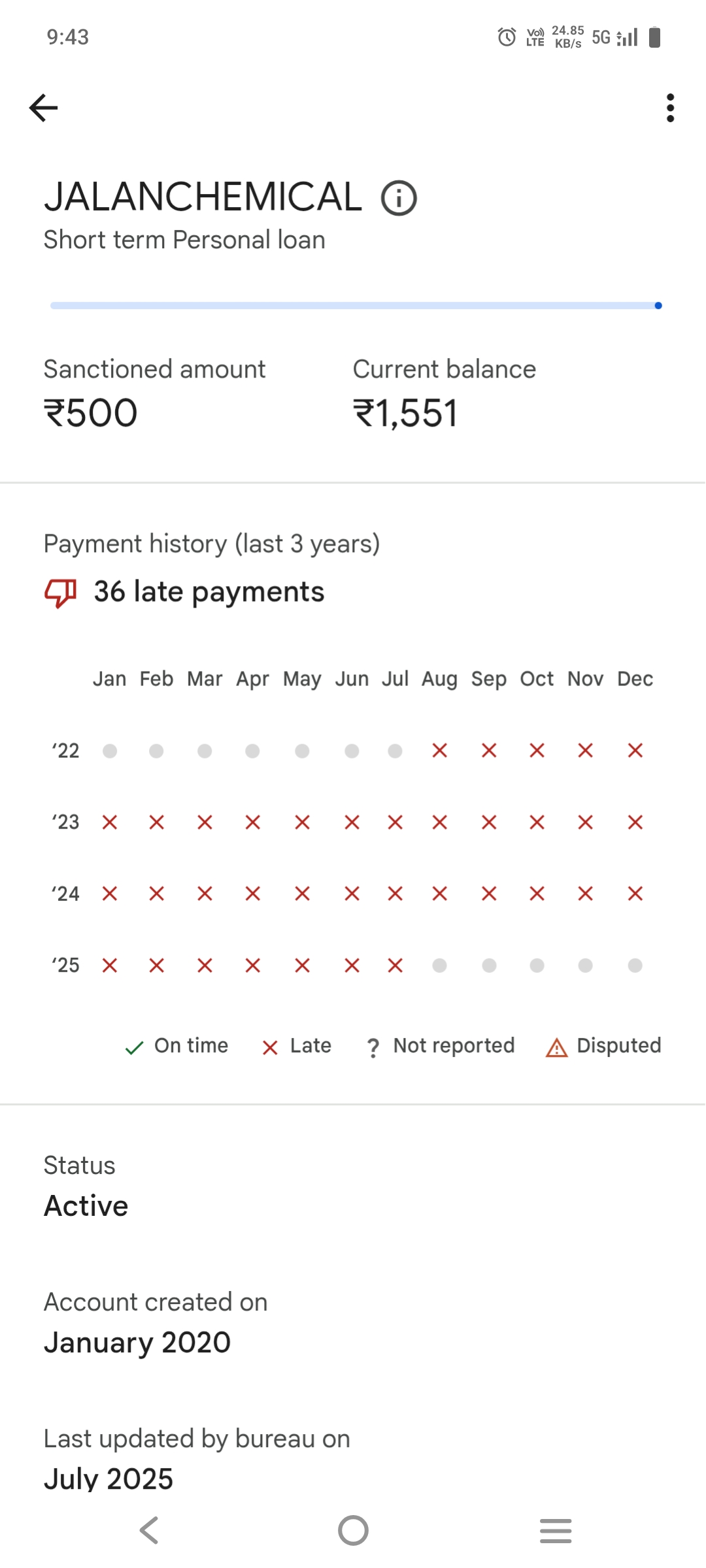Tap the battery icon in status bar
The height and width of the screenshot is (1568, 706).
(x=654, y=37)
